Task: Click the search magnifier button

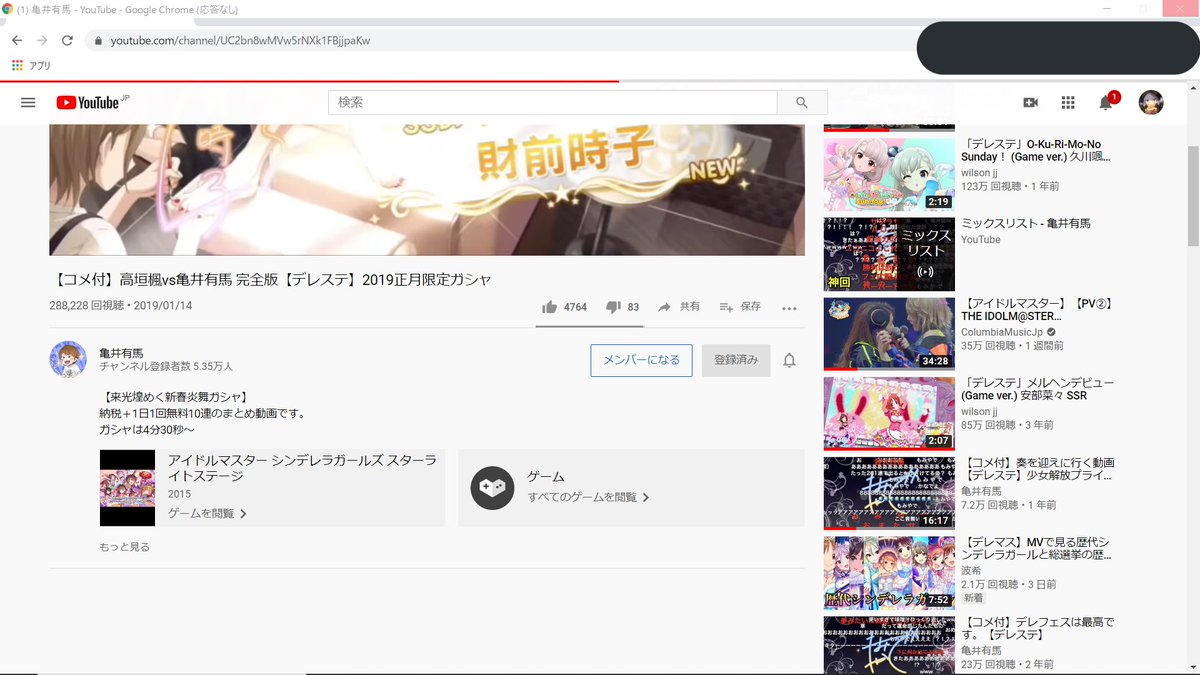Action: (x=802, y=102)
